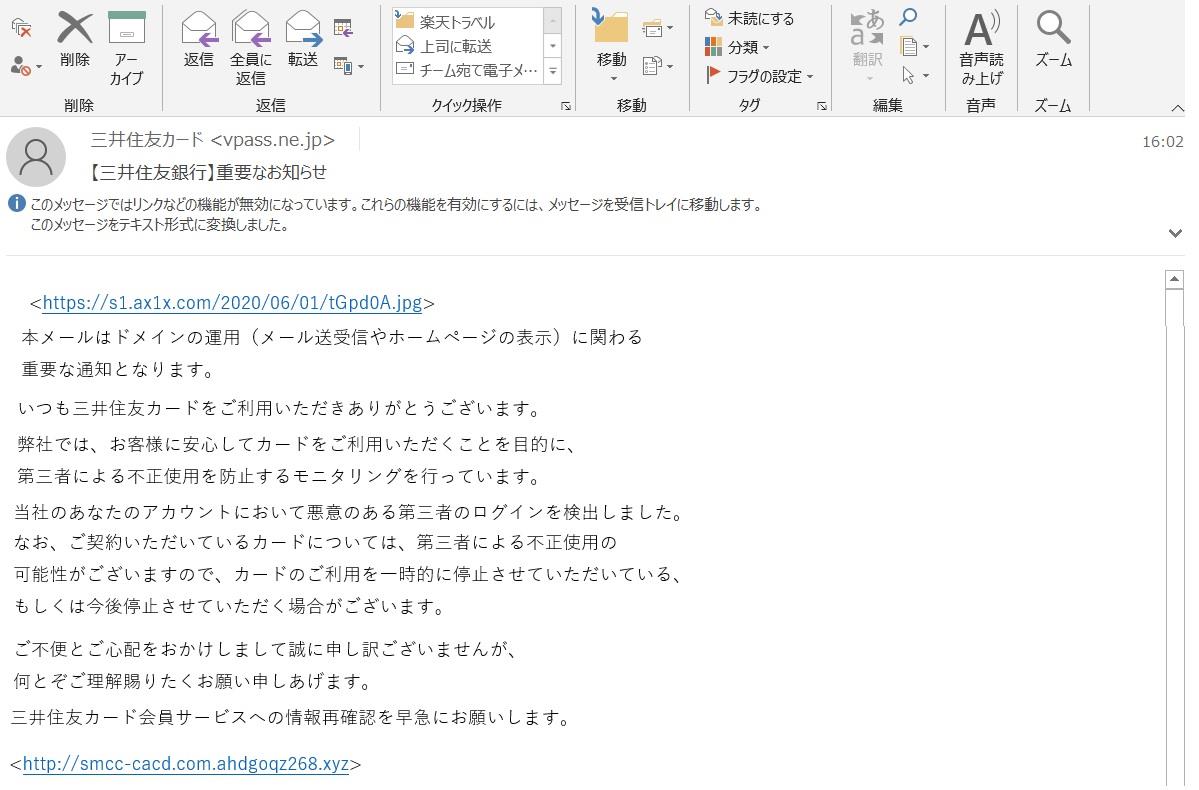
Task: Click the Ignore conversation icon
Action: (x=21, y=29)
